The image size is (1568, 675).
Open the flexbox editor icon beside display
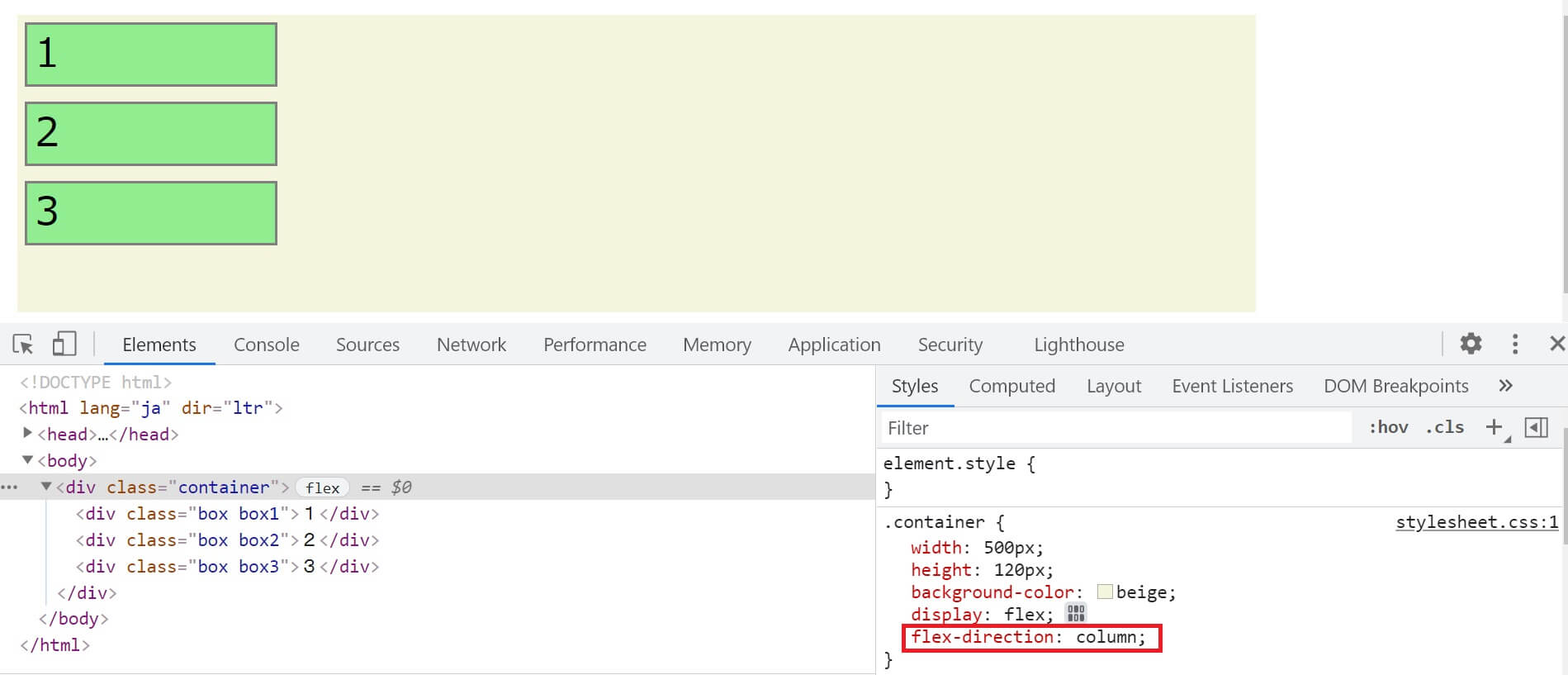coord(1075,613)
